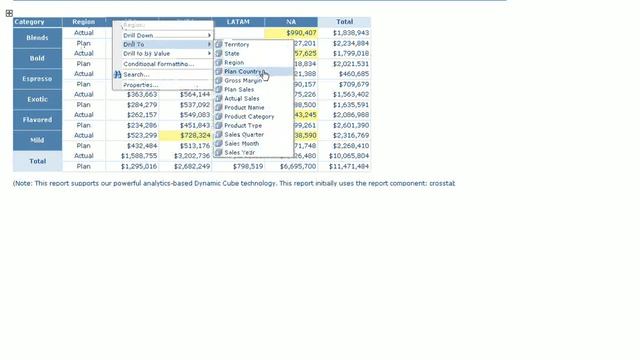The width and height of the screenshot is (640, 360).
Task: Click the $709,679 total cell
Action: 344,84
